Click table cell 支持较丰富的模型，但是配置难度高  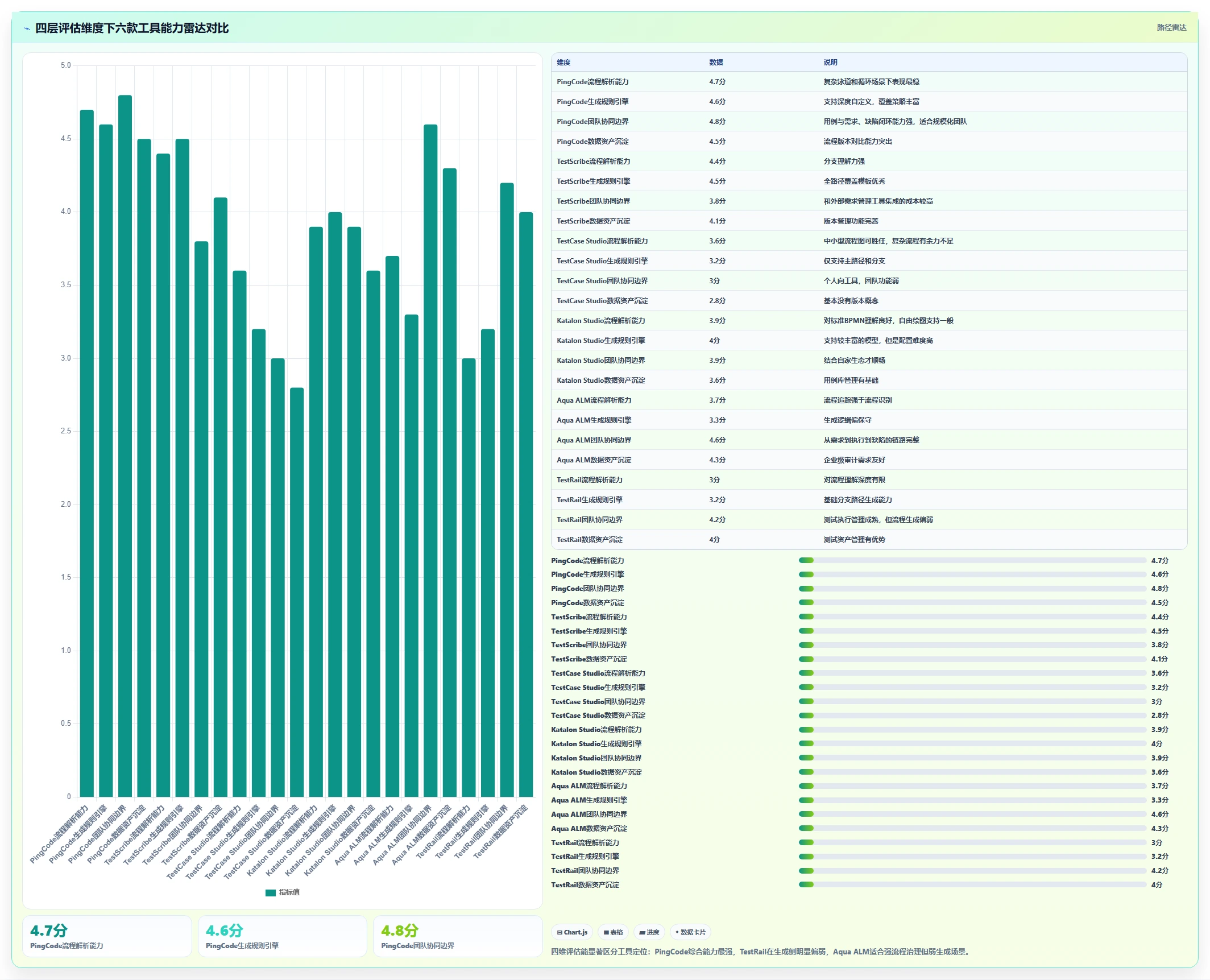(x=878, y=341)
